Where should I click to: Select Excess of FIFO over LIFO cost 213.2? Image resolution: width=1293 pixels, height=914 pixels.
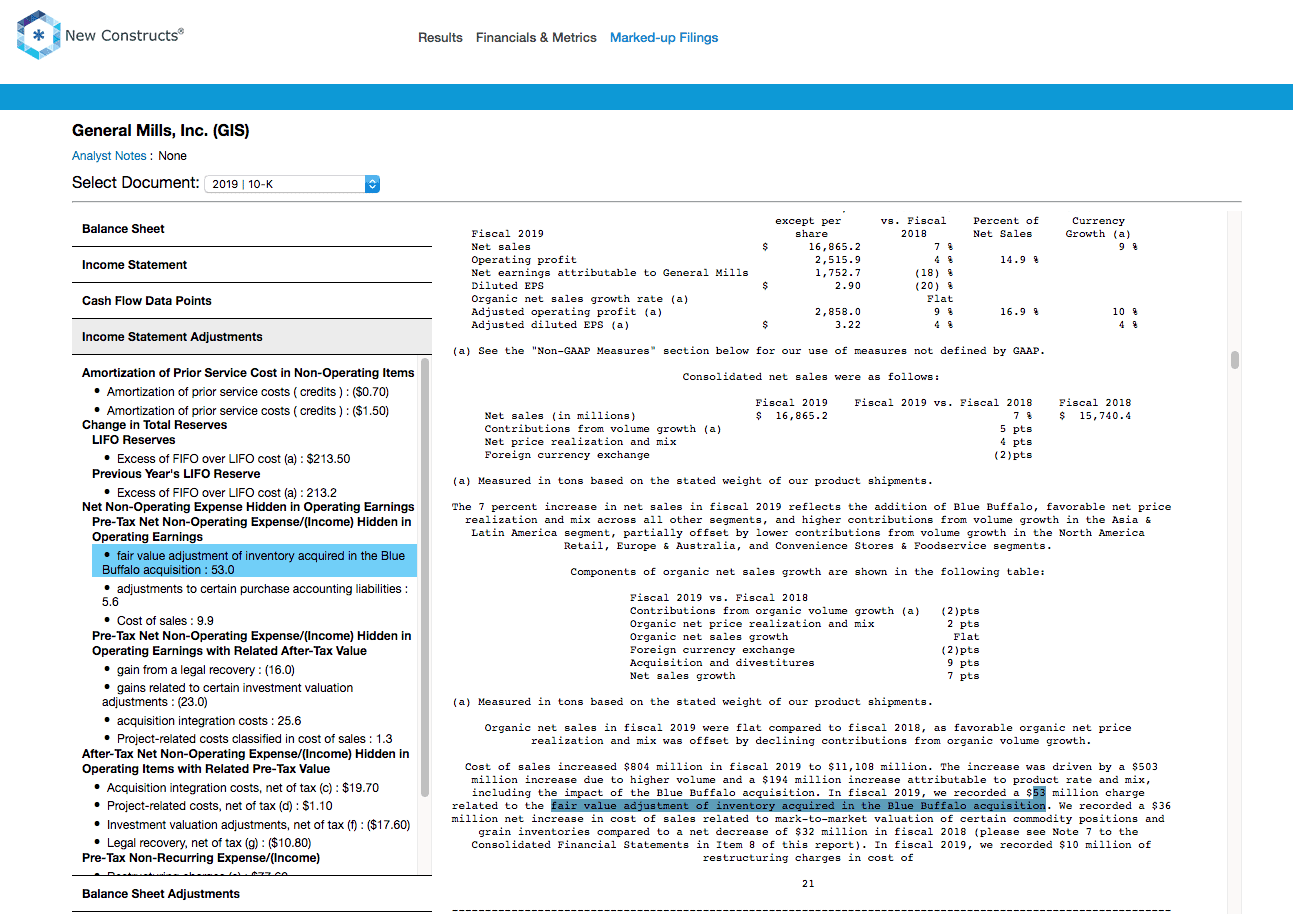point(226,492)
